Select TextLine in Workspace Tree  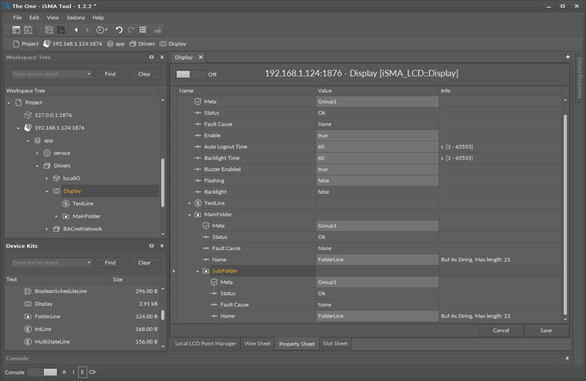click(83, 203)
